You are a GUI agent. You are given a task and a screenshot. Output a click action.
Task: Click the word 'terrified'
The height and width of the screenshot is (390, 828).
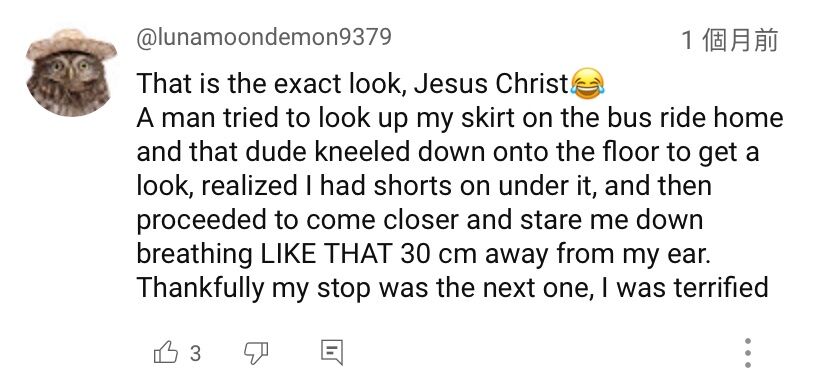coord(721,288)
